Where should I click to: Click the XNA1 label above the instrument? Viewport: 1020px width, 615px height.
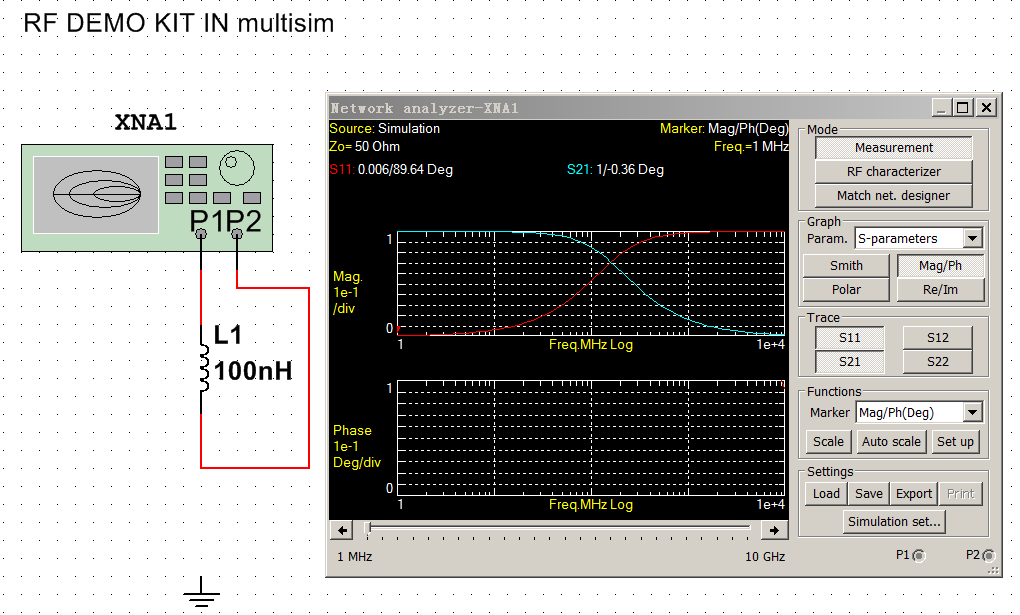coord(145,122)
